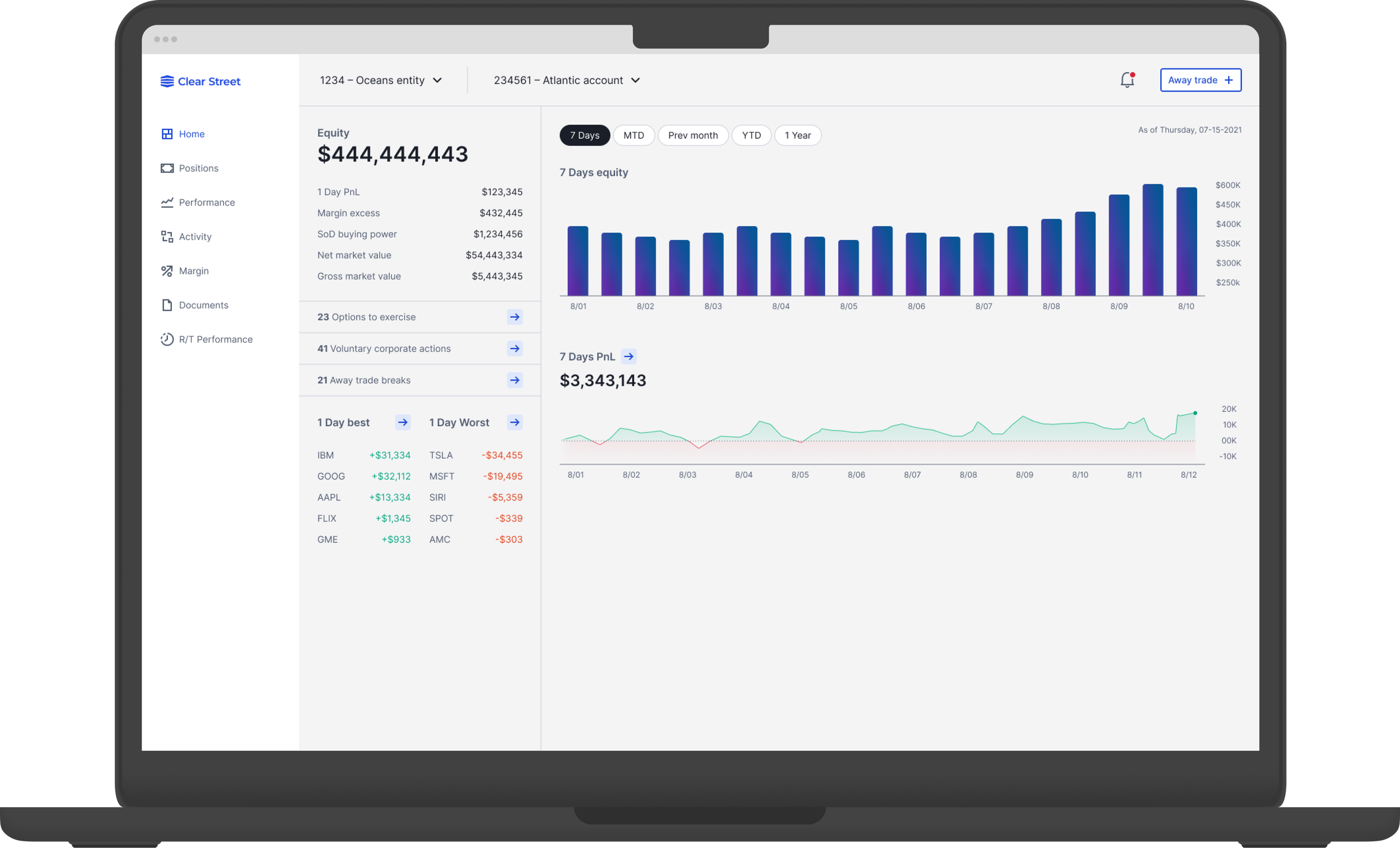Screen dimensions: 1400x848
Task: Select the Margin percentage icon
Action: point(167,271)
